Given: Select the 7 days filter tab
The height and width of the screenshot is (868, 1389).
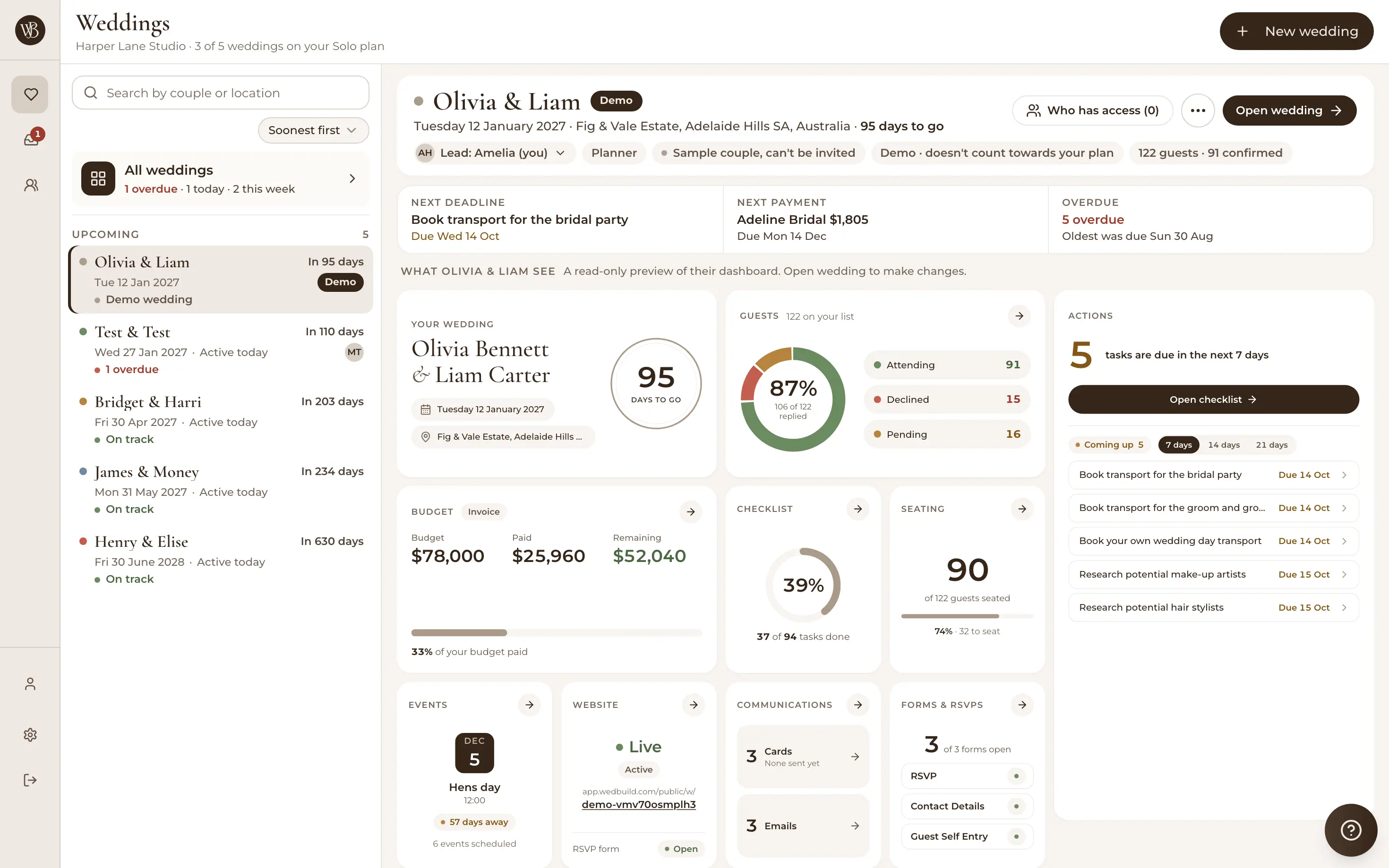Looking at the screenshot, I should pyautogui.click(x=1178, y=444).
